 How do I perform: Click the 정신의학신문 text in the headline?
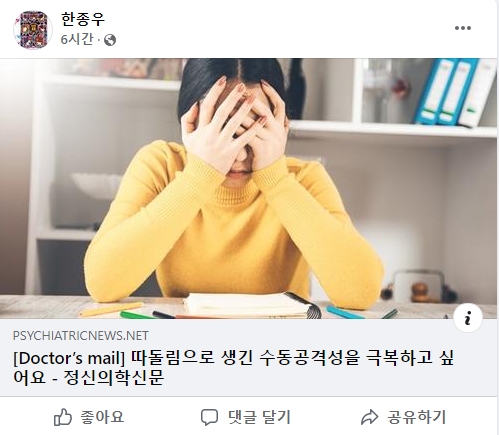(114, 378)
